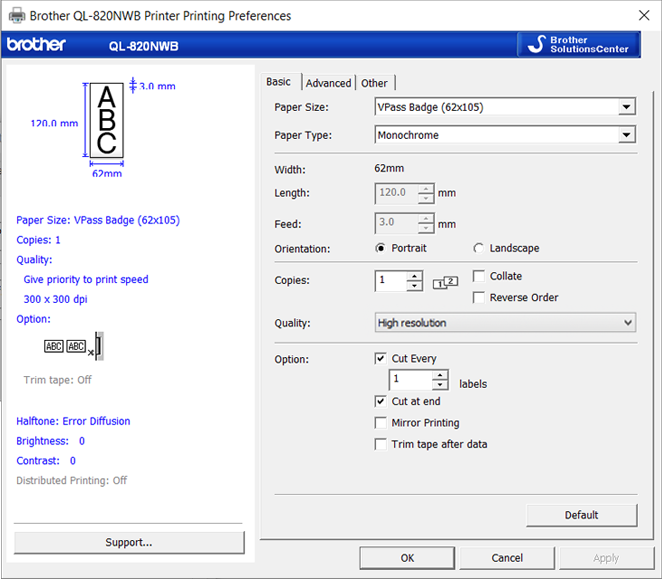Open the Support... dialog
Image resolution: width=662 pixels, height=579 pixels.
pyautogui.click(x=129, y=542)
